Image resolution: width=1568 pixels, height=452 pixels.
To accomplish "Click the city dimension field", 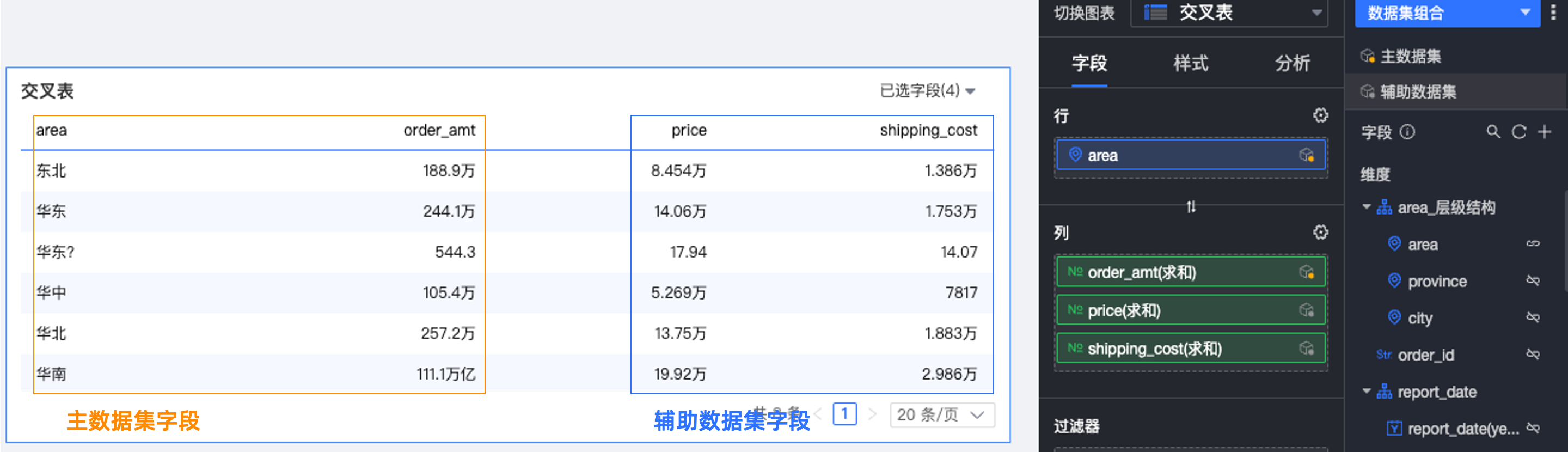I will point(1419,318).
